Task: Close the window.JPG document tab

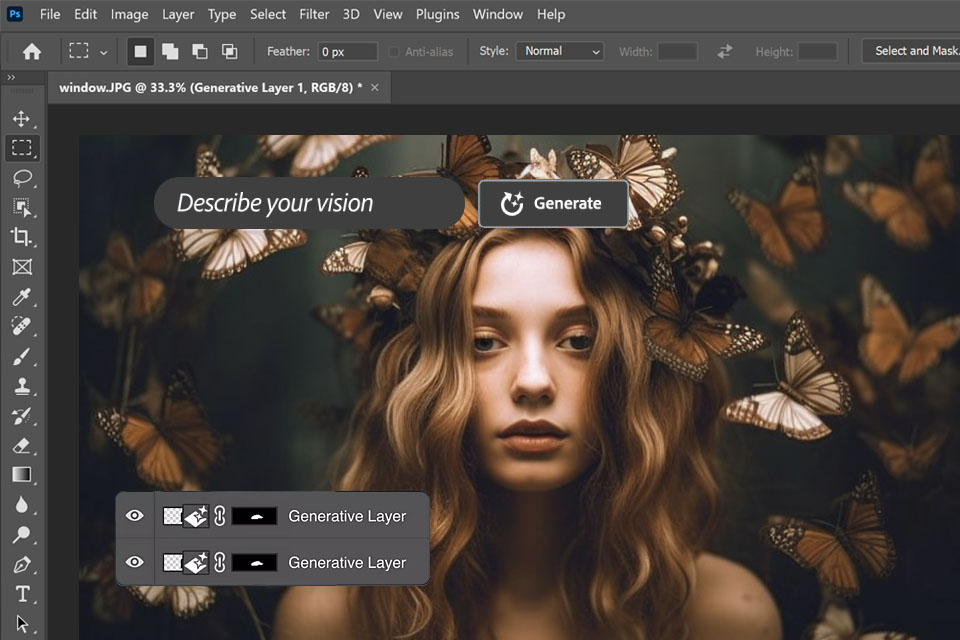Action: click(375, 88)
